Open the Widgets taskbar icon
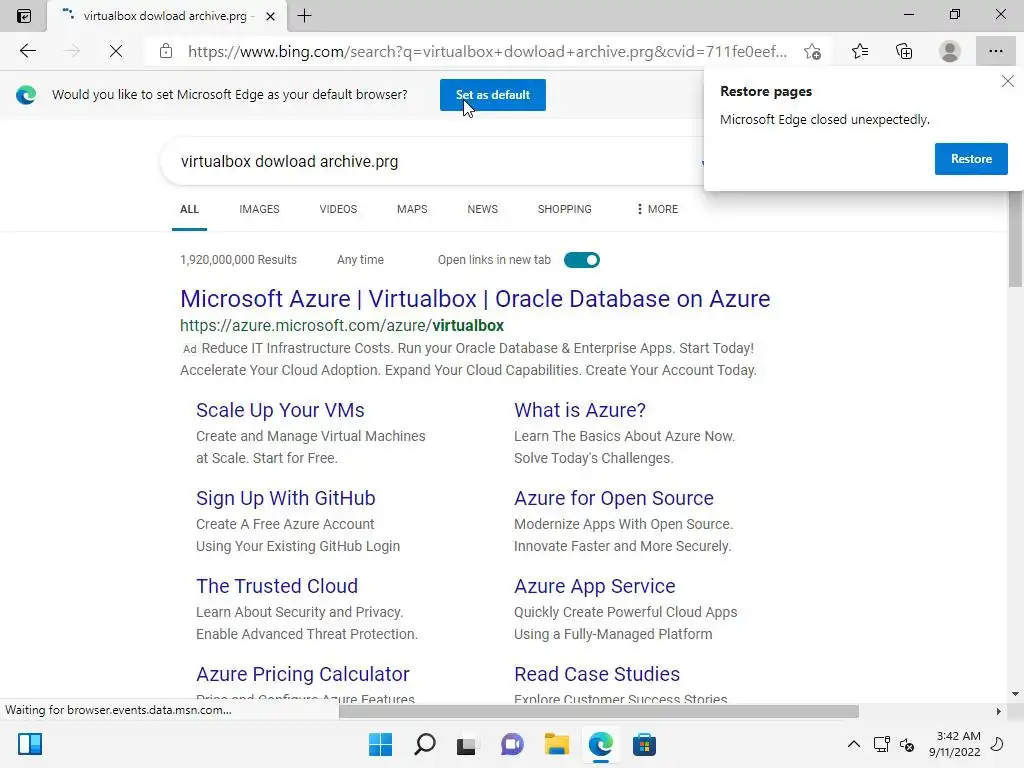 coord(30,744)
